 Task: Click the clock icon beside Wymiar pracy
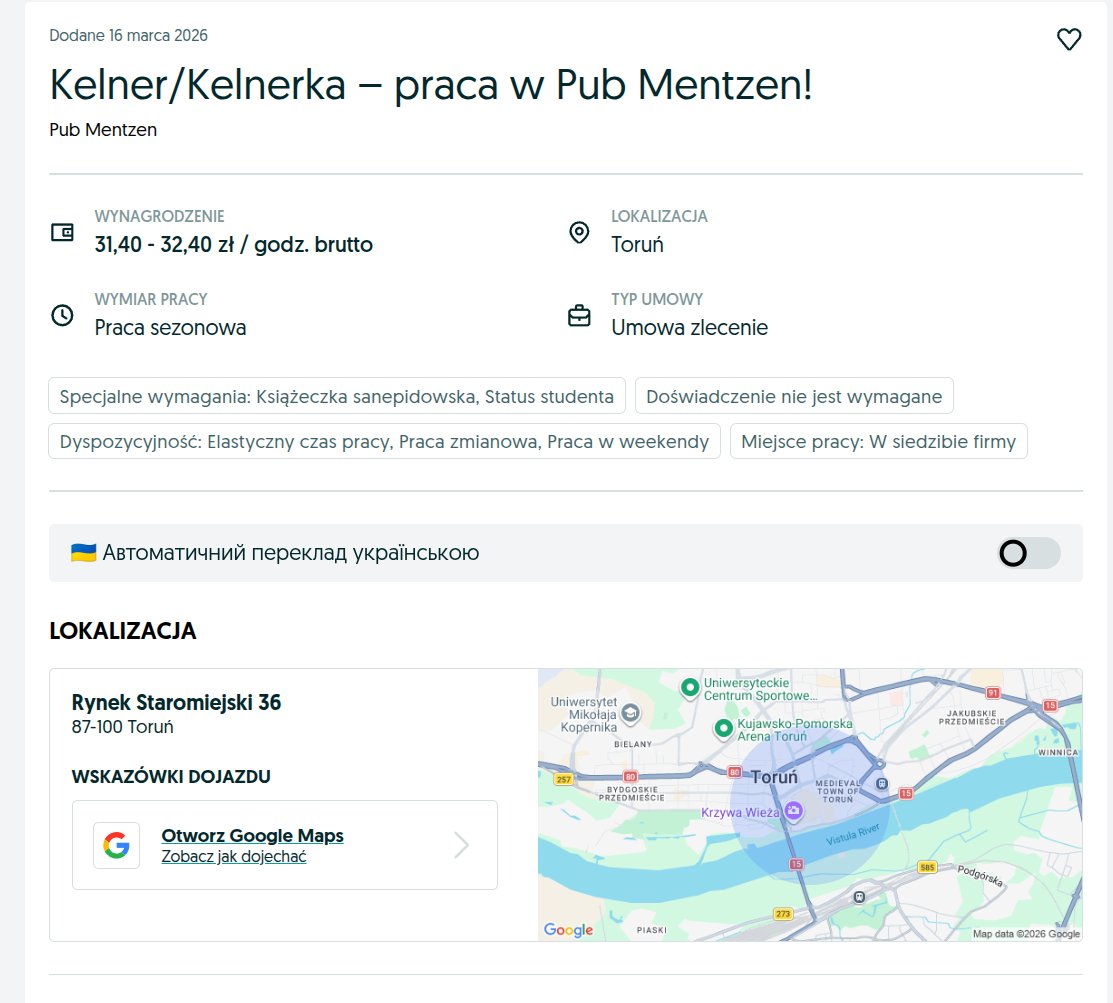point(62,315)
